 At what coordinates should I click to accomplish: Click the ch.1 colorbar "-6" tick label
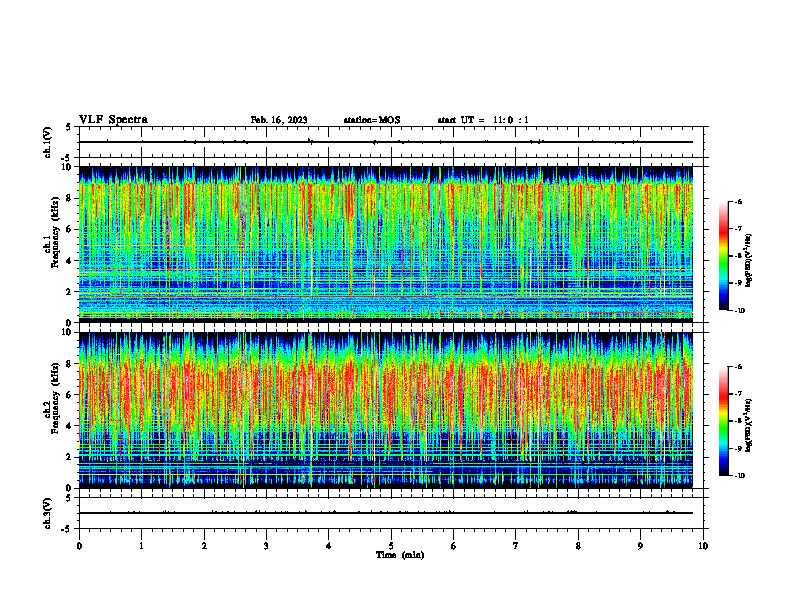pos(738,202)
